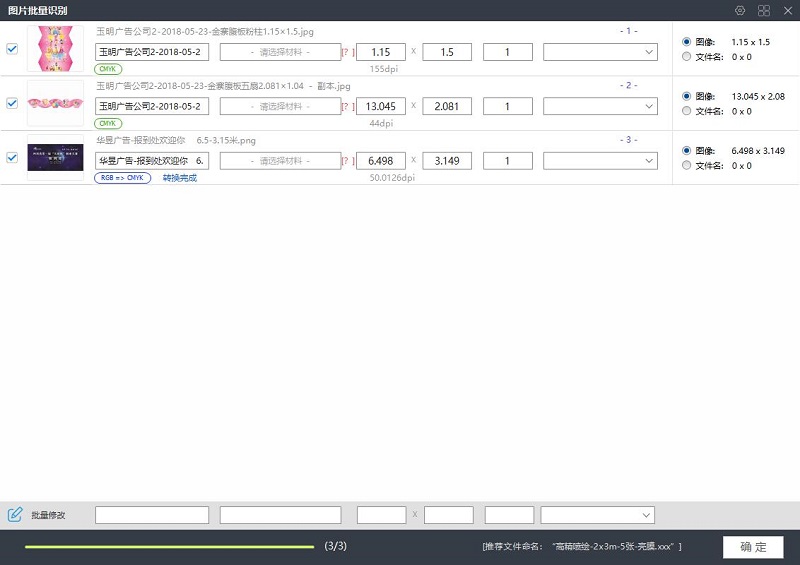Click the CMYK badge on first file

(108, 69)
